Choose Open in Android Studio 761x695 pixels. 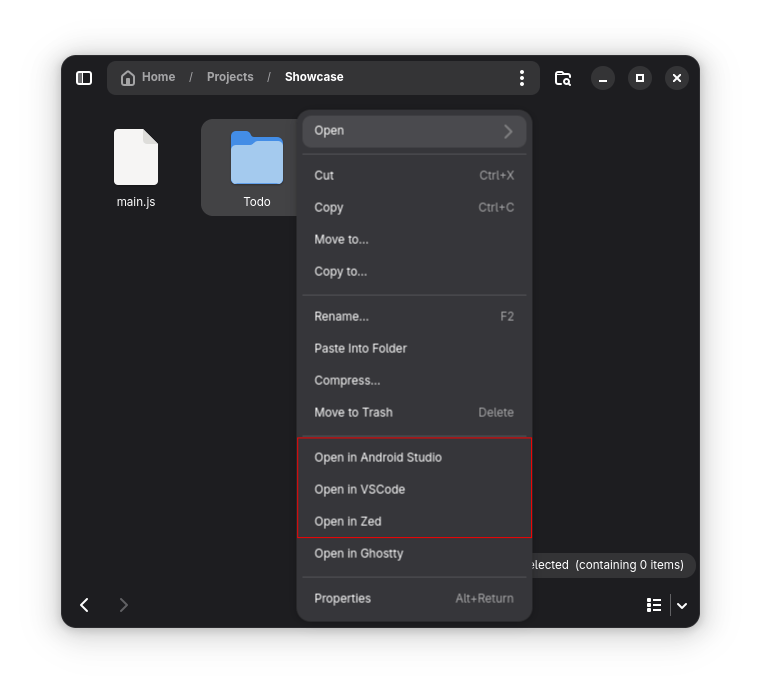coord(414,458)
